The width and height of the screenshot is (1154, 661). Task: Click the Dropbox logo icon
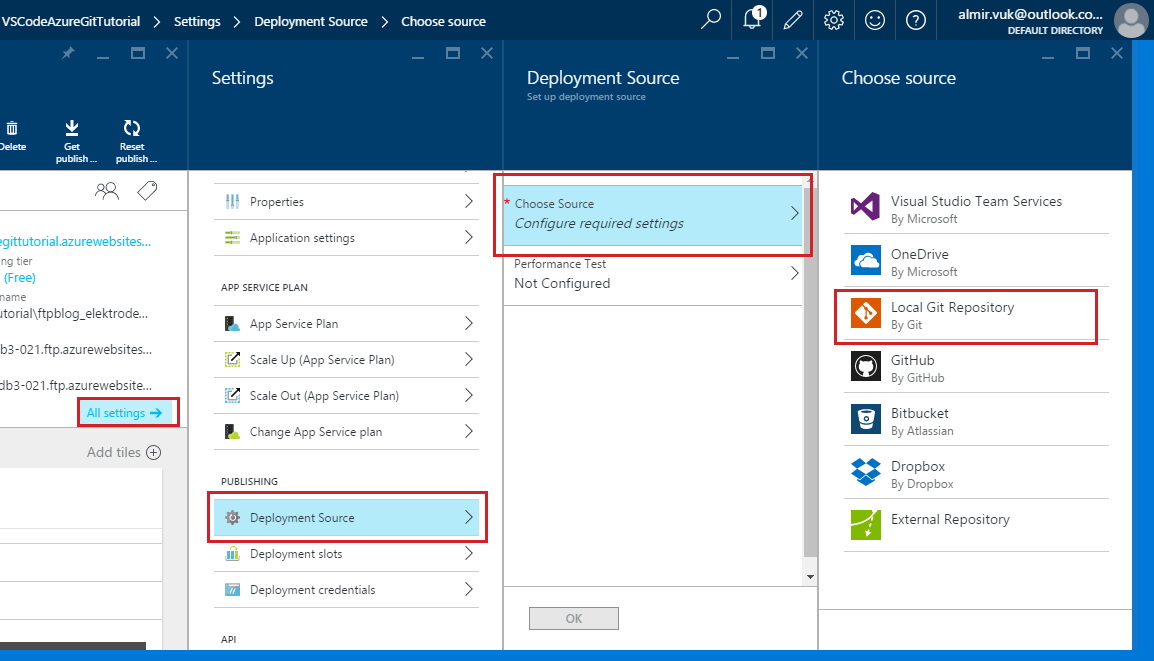pyautogui.click(x=866, y=472)
